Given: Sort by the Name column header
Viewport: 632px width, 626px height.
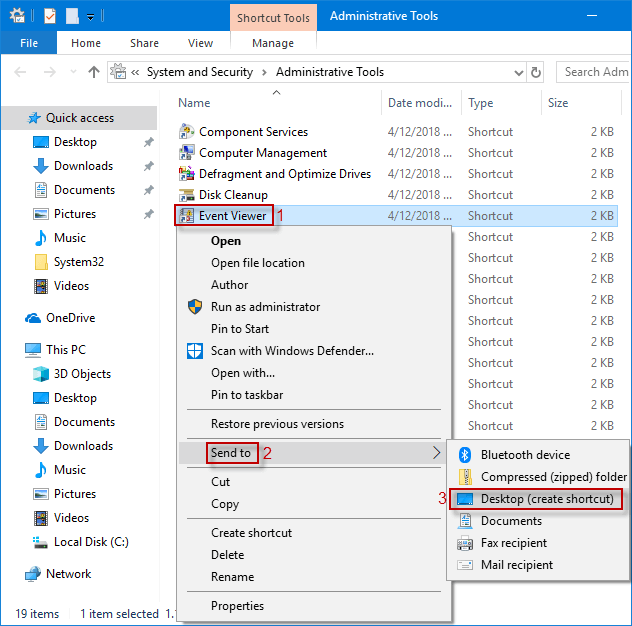Looking at the screenshot, I should click(x=194, y=103).
